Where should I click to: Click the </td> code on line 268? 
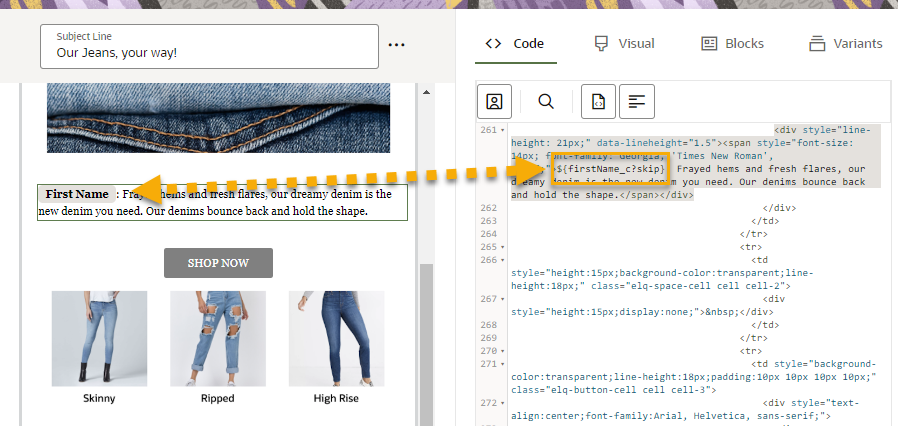[765, 325]
